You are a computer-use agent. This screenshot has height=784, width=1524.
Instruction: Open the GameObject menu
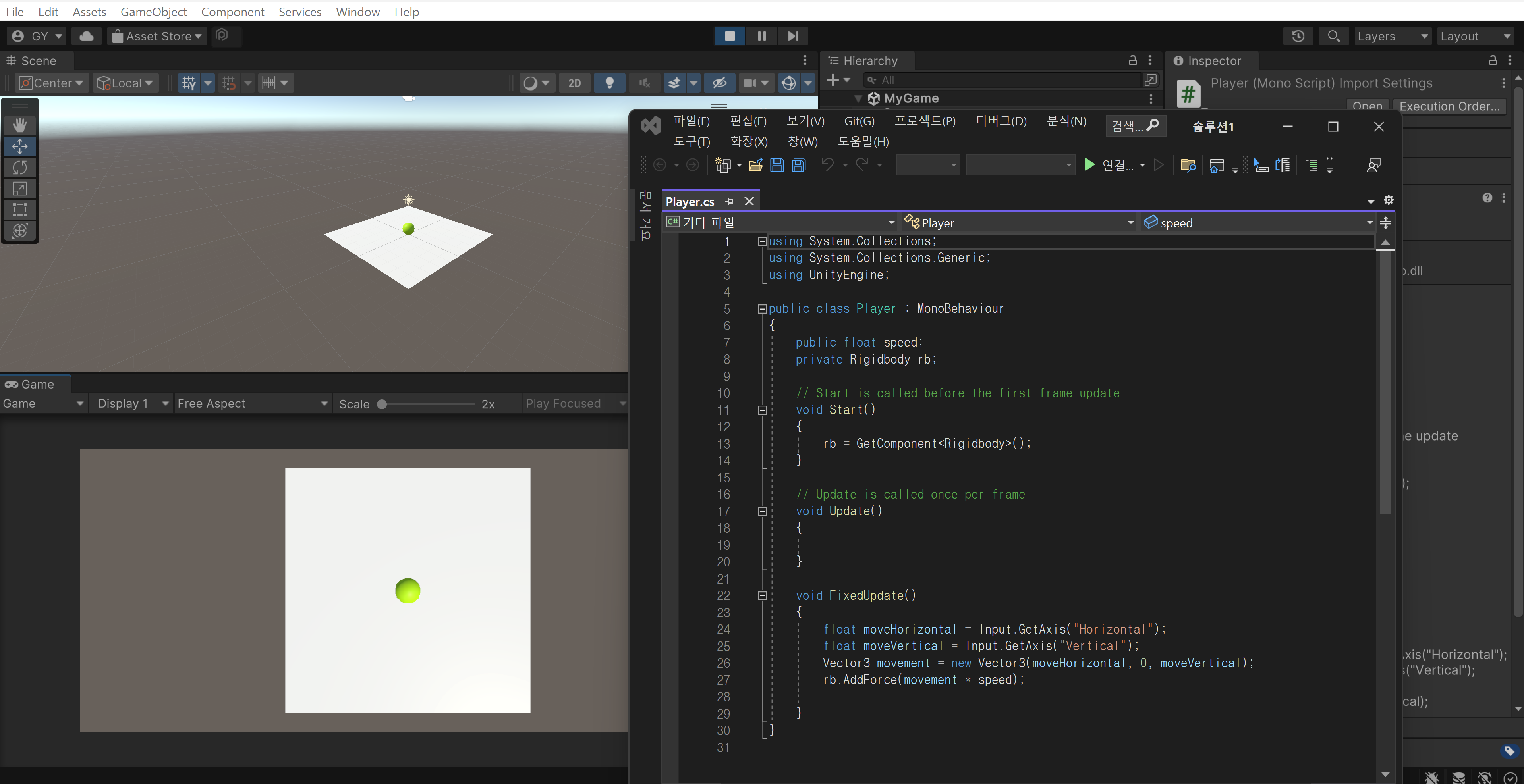click(x=153, y=12)
